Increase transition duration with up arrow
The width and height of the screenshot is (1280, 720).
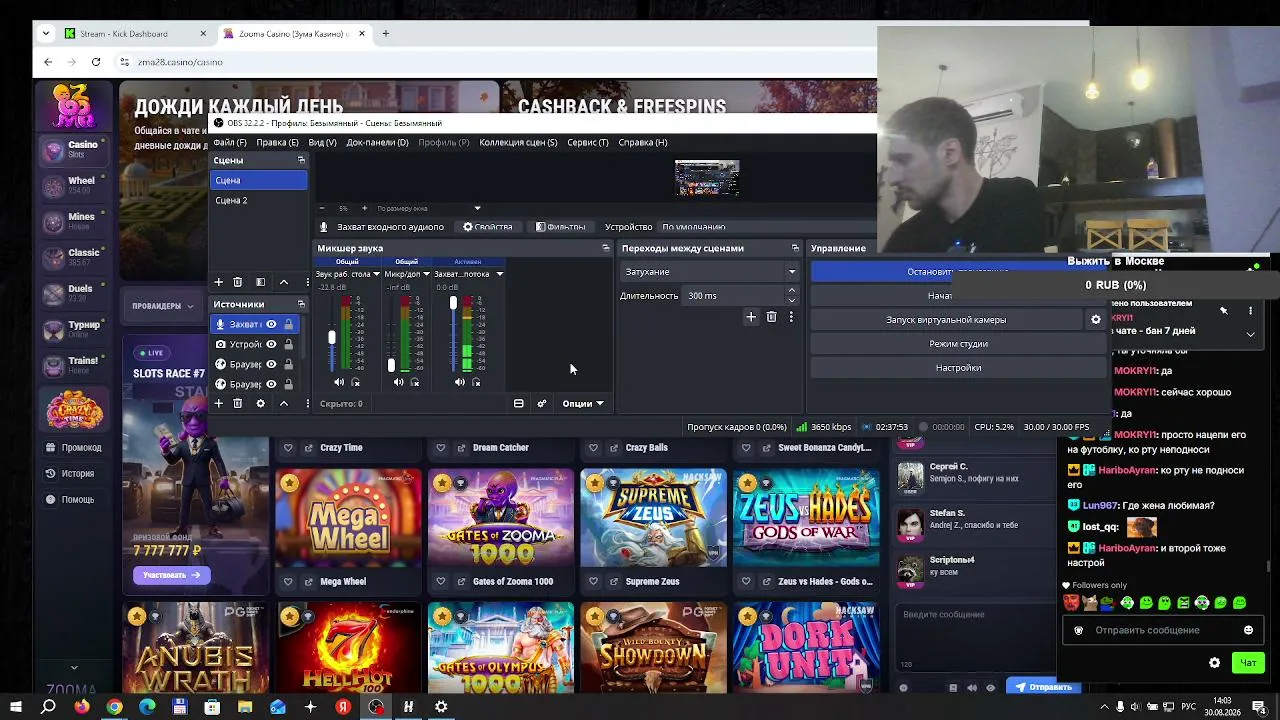click(791, 291)
